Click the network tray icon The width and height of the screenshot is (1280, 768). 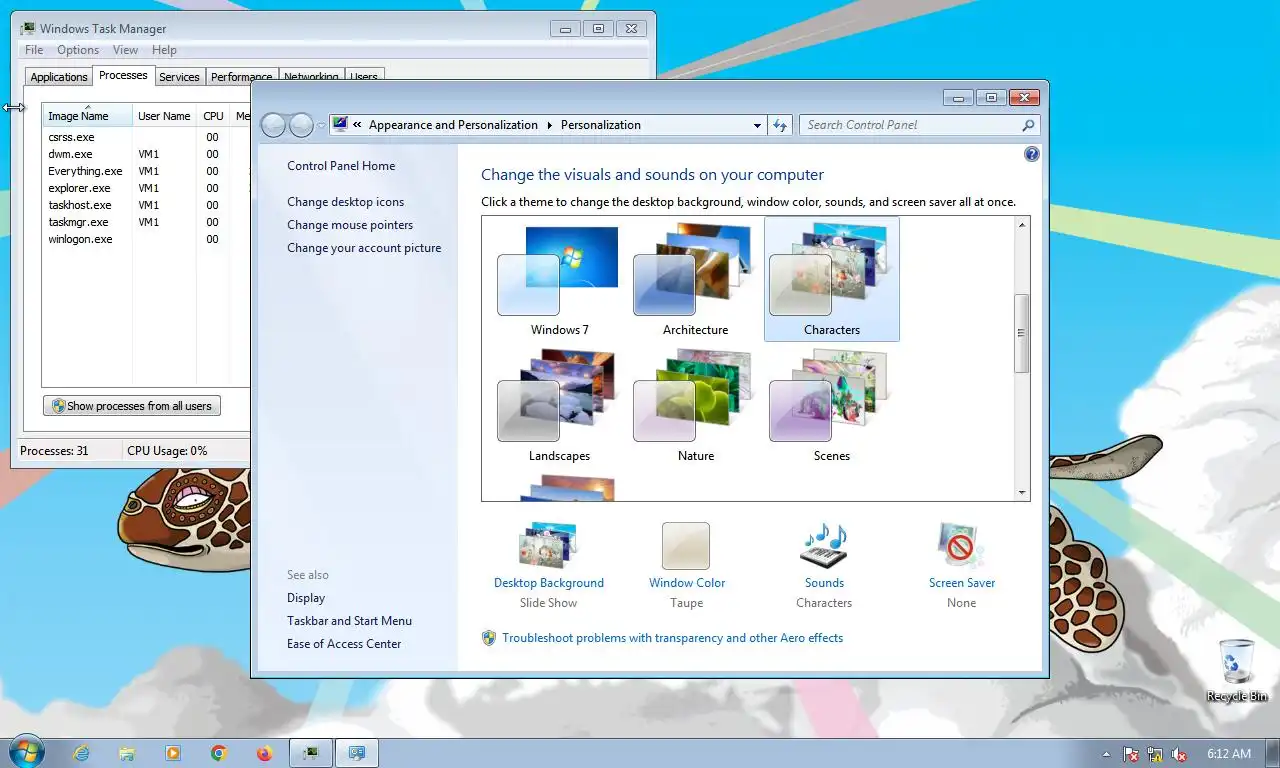[1155, 754]
